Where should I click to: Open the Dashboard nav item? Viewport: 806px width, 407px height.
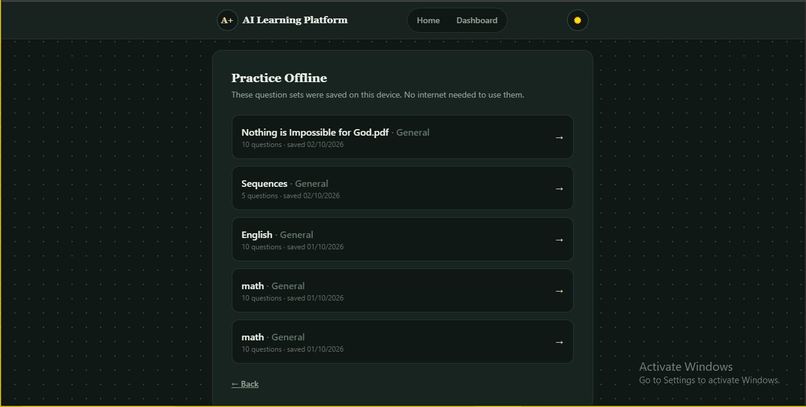pyautogui.click(x=477, y=21)
